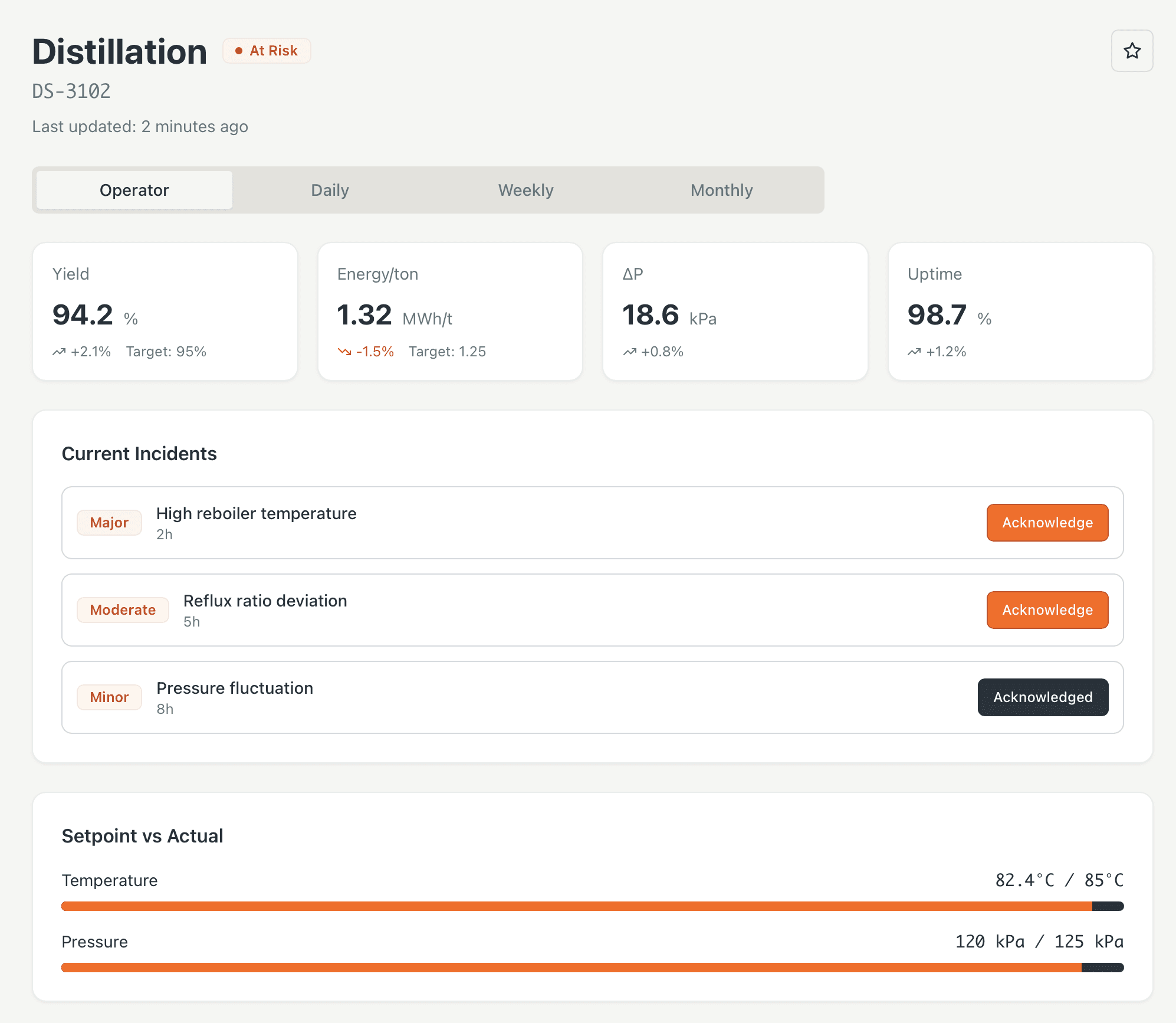Screen dimensions: 1176x1023
Task: Toggle Acknowledged button for Pressure fluctuation
Action: click(1043, 697)
